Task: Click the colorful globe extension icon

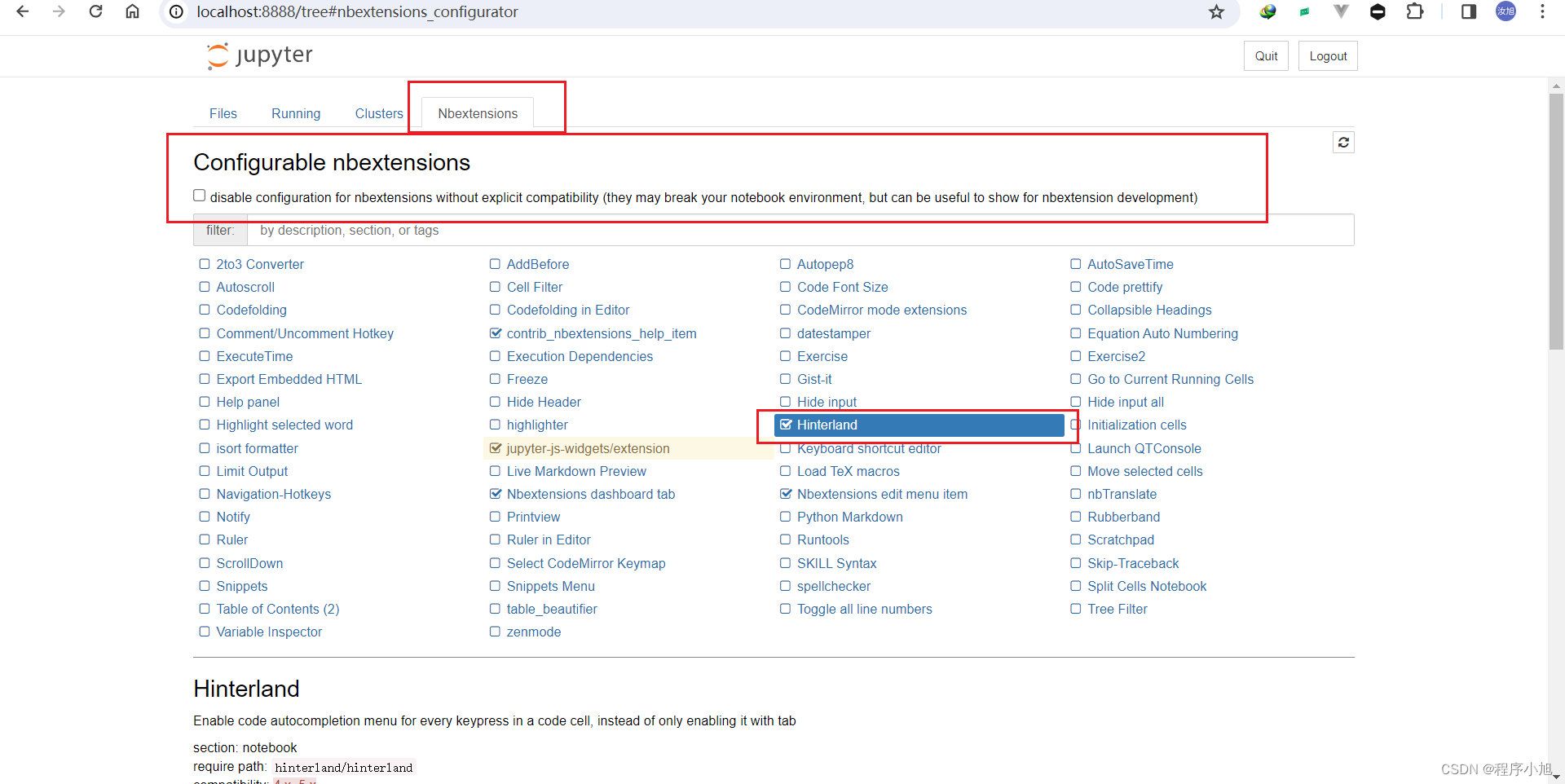Action: point(1267,11)
